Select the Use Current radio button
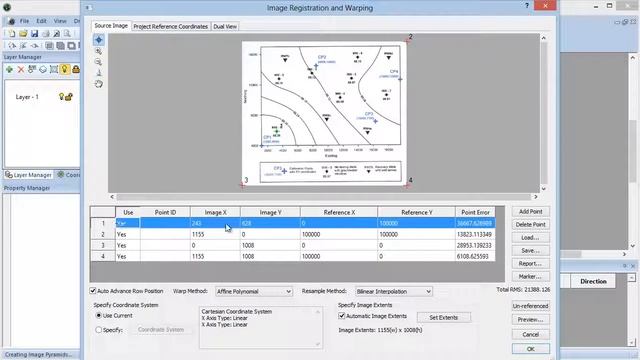 pyautogui.click(x=98, y=316)
